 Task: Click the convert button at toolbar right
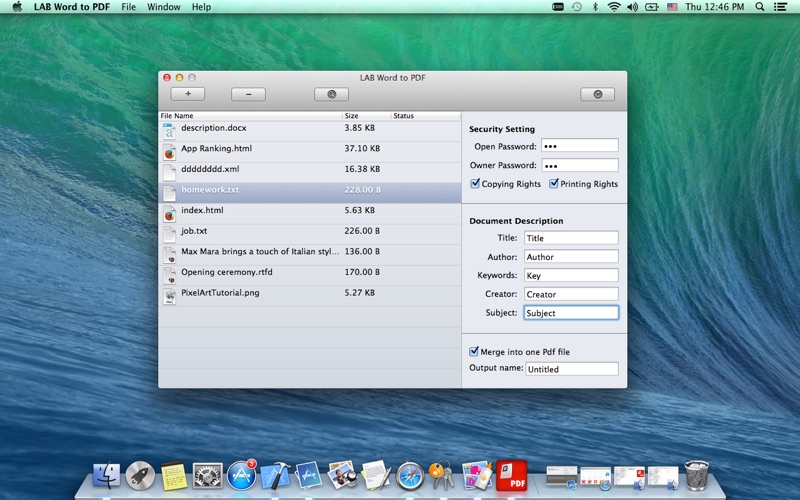[x=597, y=94]
